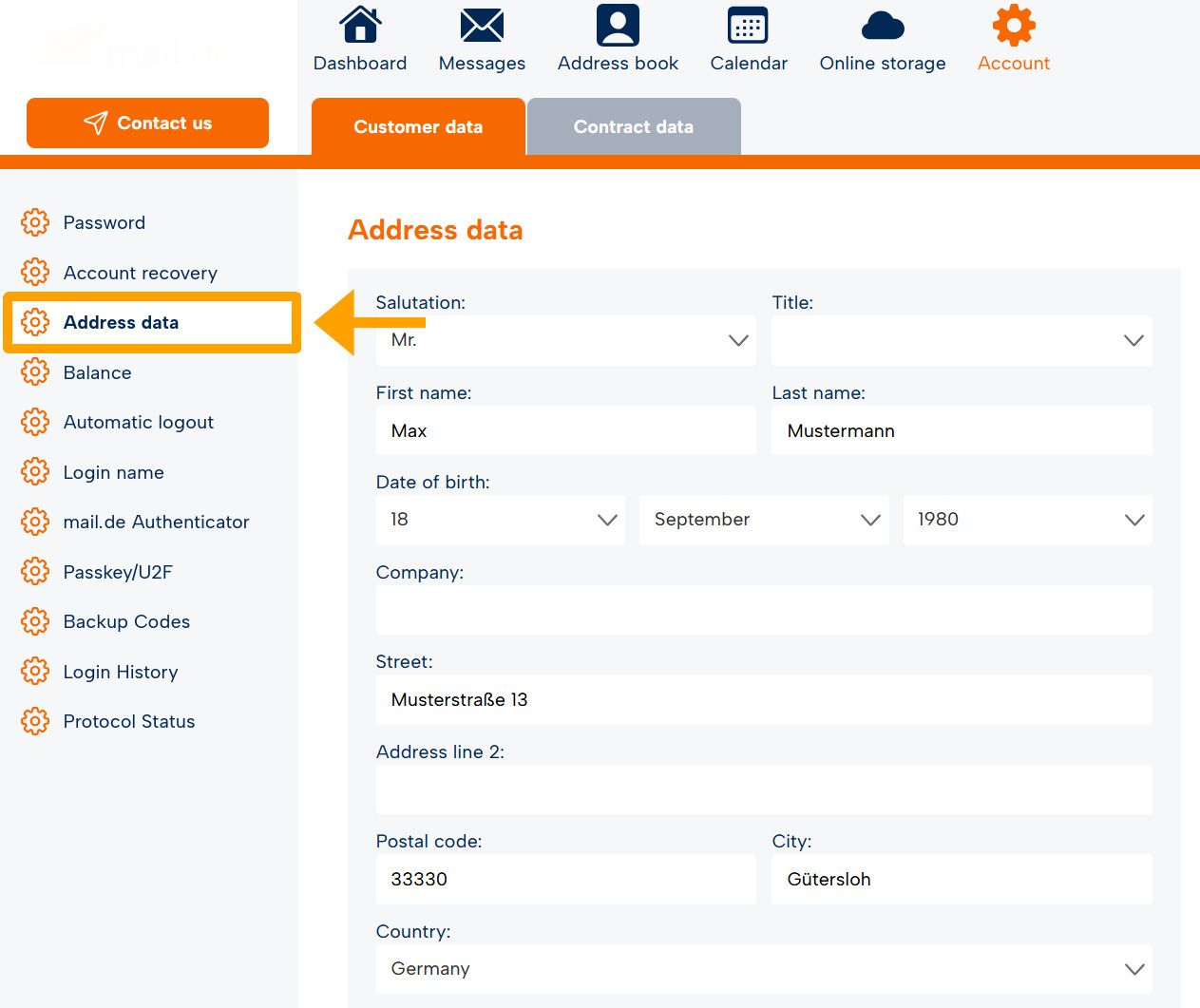Open the birth year dropdown showing 1980
This screenshot has height=1008, width=1200.
(x=1027, y=520)
